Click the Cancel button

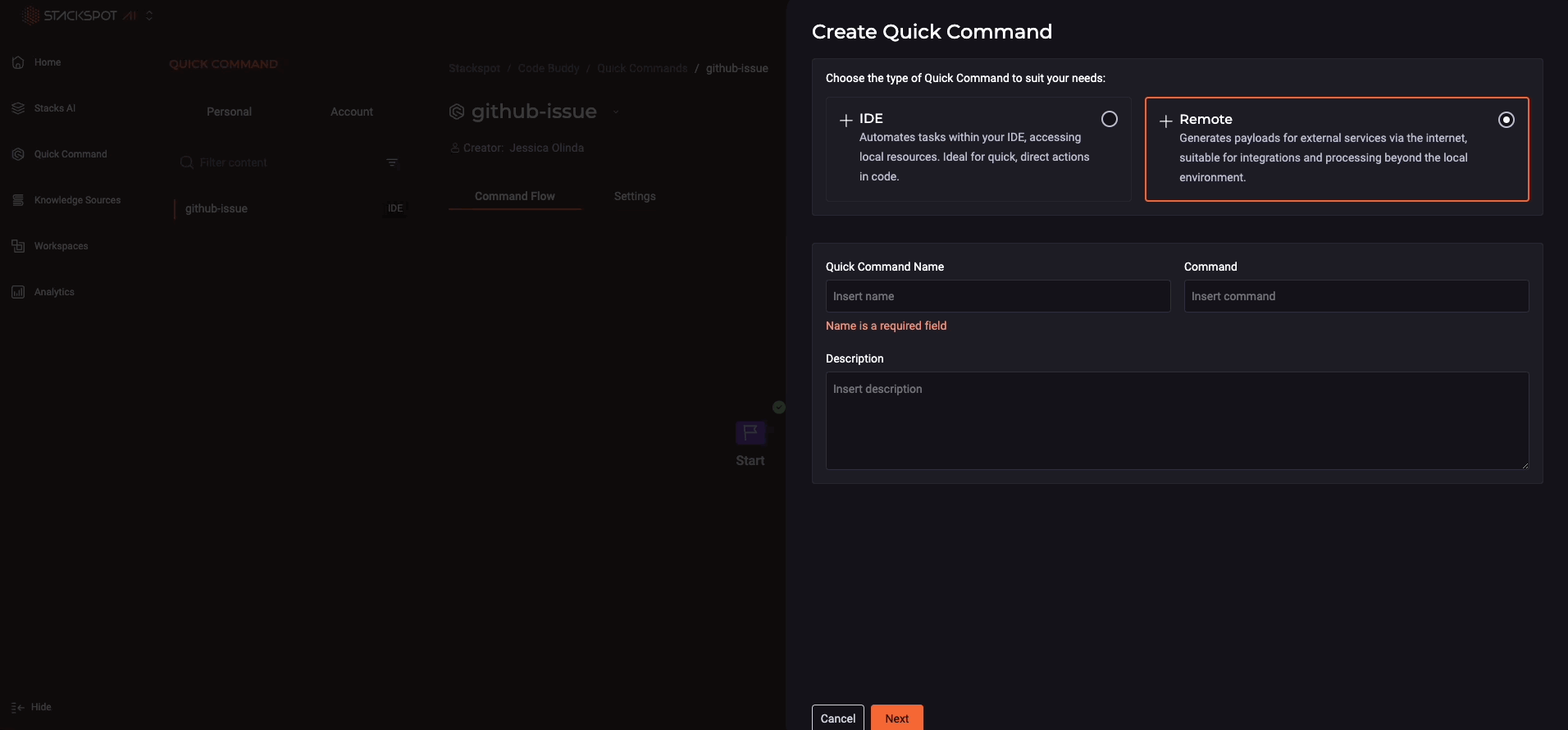pyautogui.click(x=838, y=718)
